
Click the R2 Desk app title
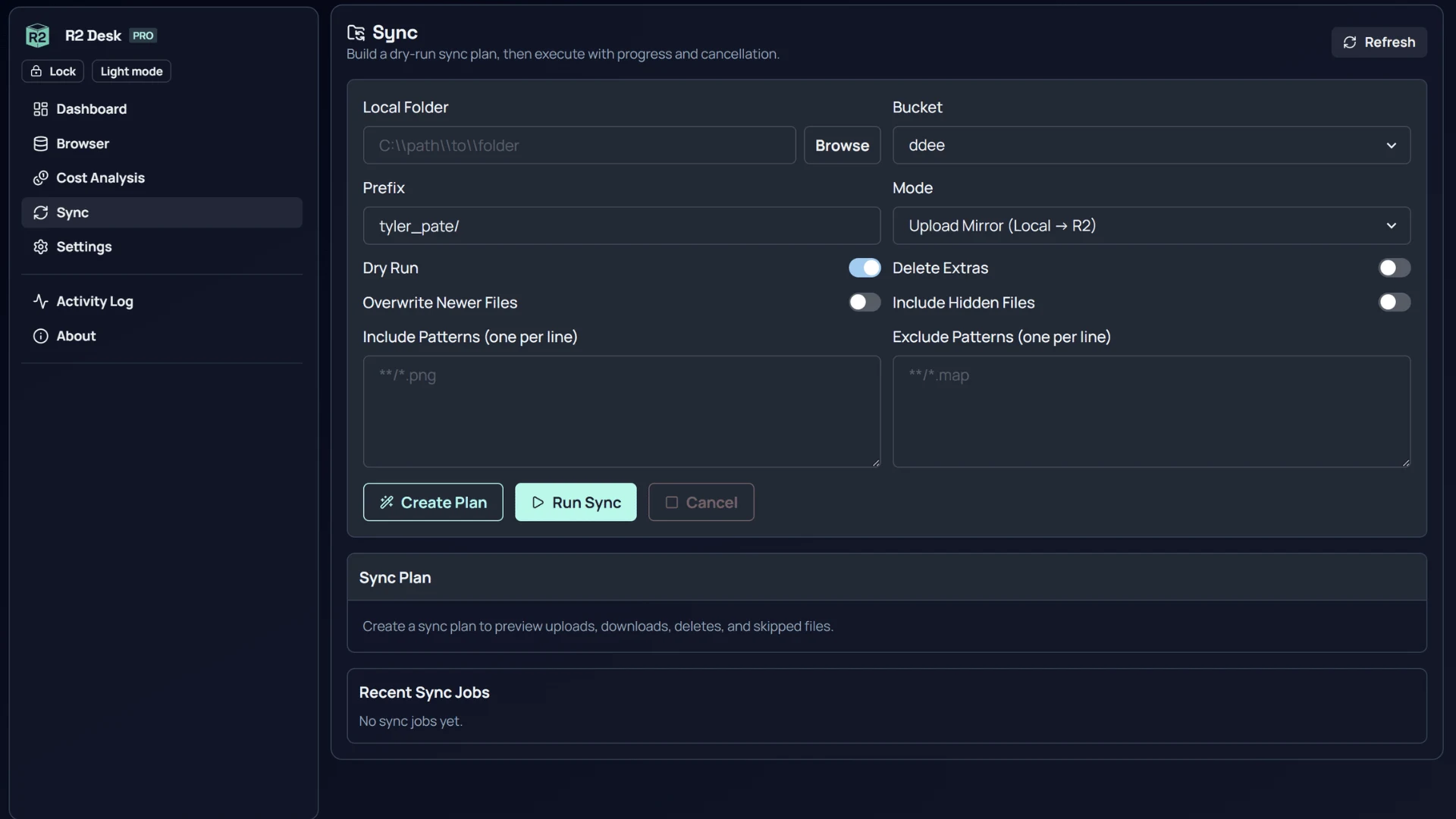point(93,36)
